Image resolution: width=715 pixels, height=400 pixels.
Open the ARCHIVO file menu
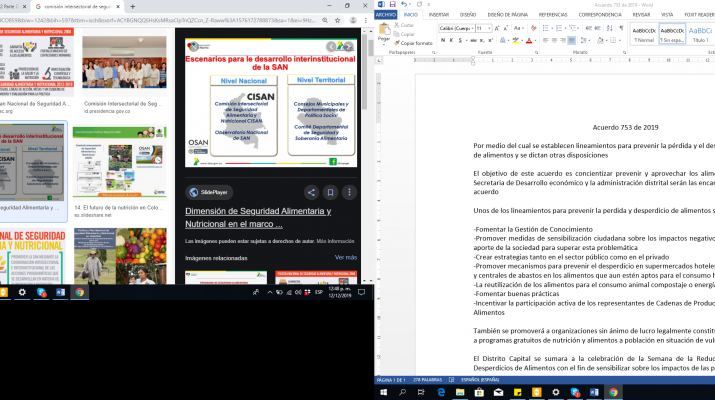click(x=386, y=15)
